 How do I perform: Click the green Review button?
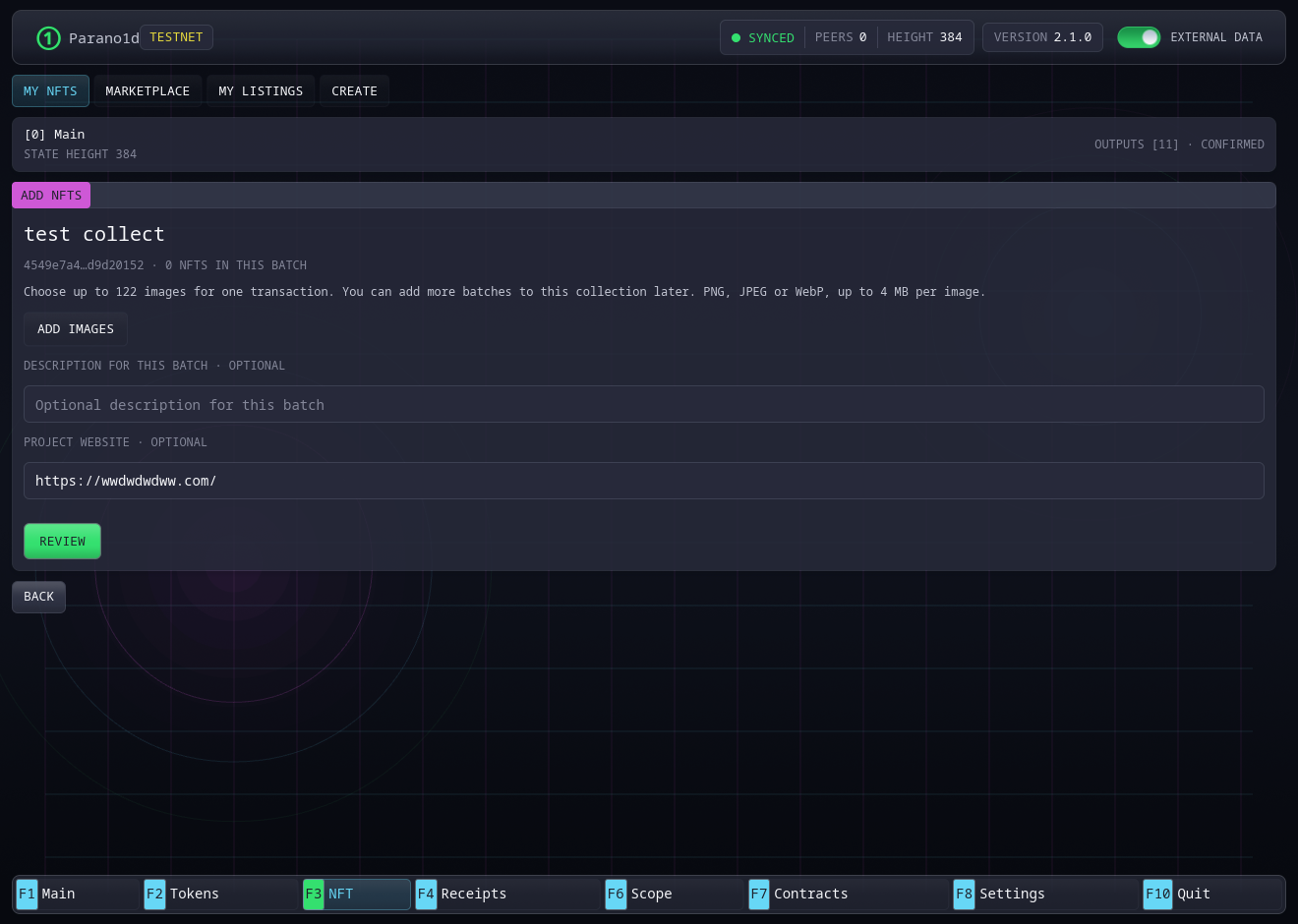tap(62, 542)
